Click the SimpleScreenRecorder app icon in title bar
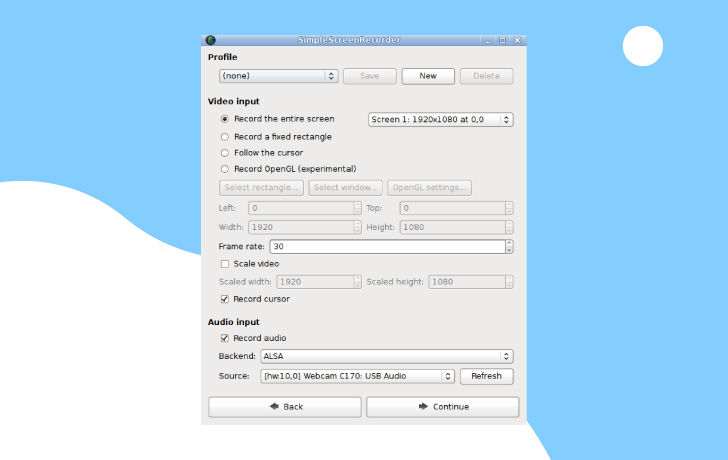 click(x=210, y=40)
